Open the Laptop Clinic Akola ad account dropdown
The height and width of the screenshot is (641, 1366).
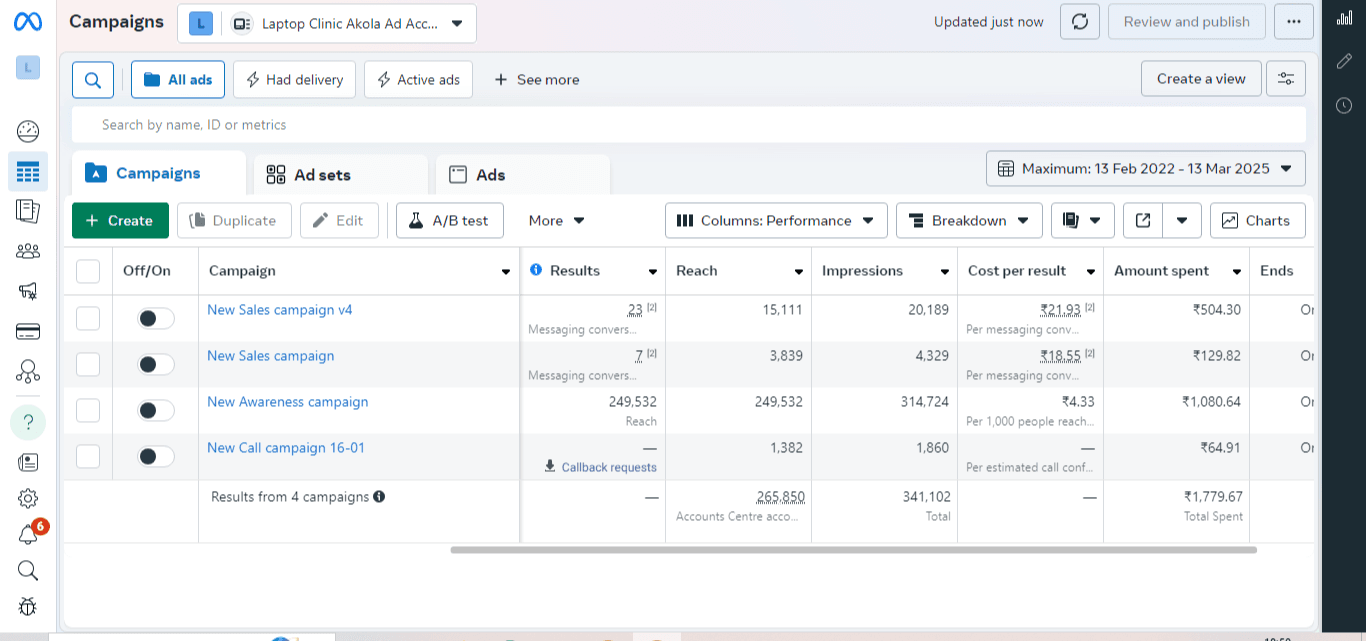tap(327, 23)
